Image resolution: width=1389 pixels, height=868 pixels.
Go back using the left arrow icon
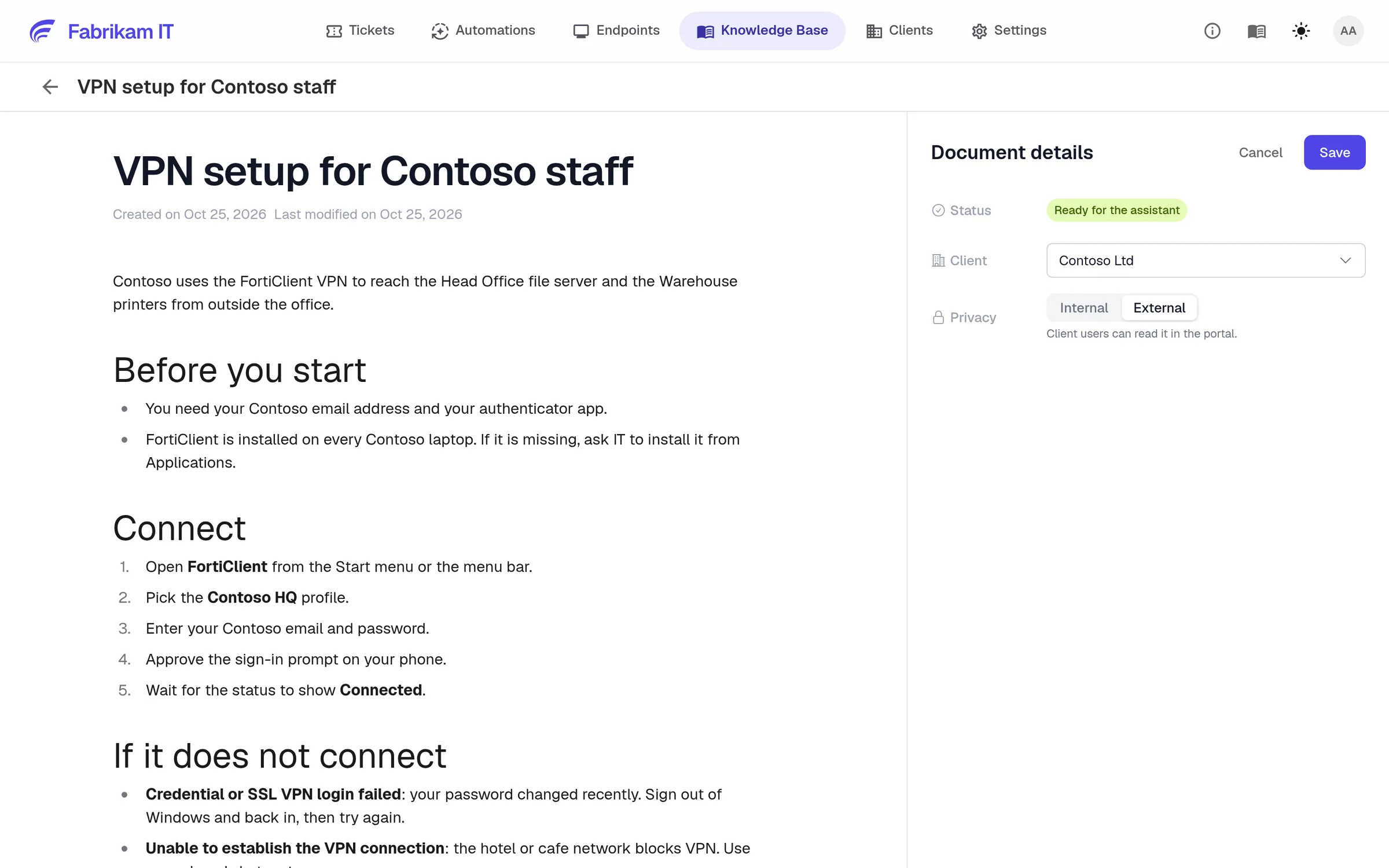(50, 87)
